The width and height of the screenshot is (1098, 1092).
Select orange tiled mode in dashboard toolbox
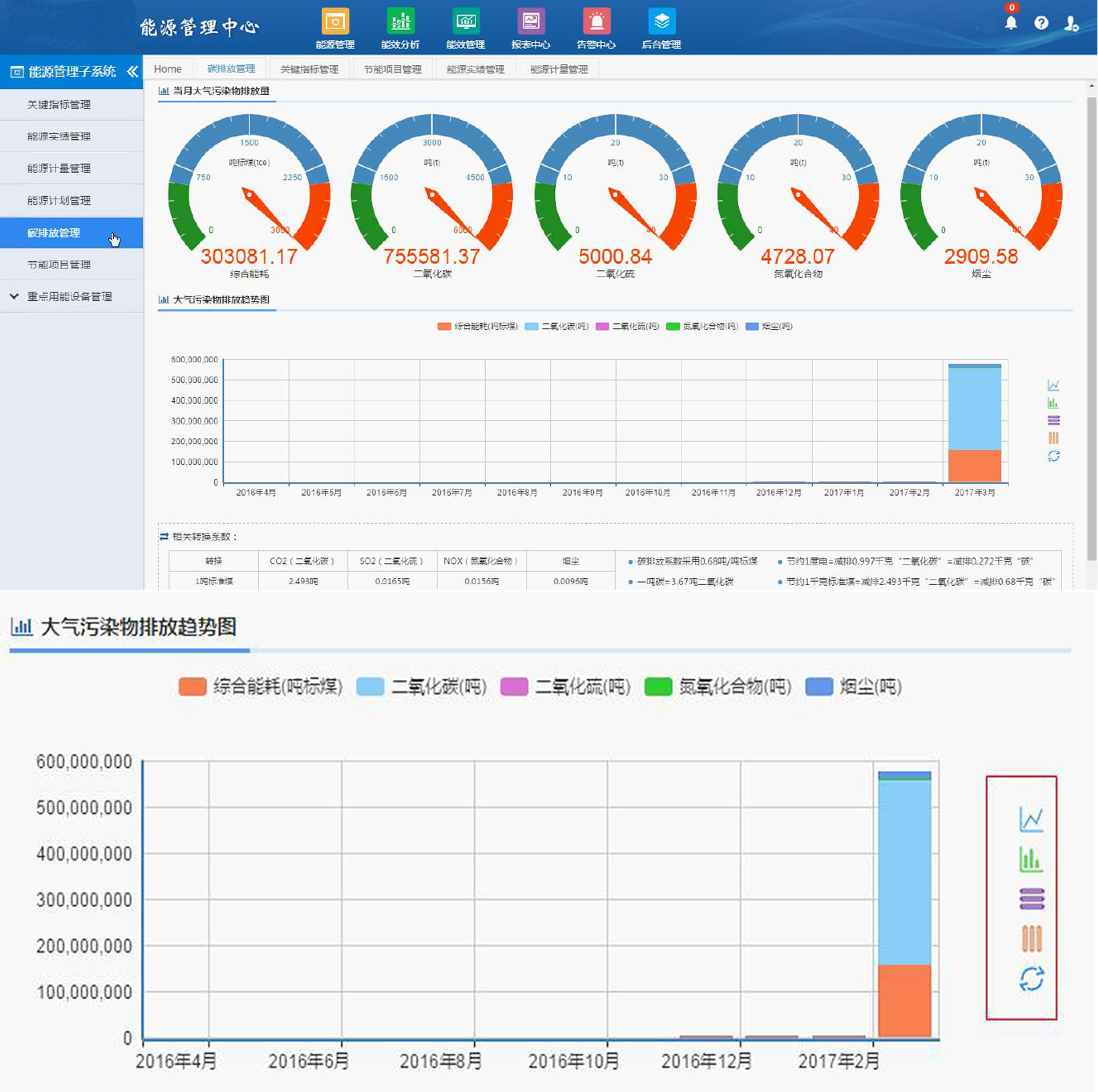click(1053, 438)
